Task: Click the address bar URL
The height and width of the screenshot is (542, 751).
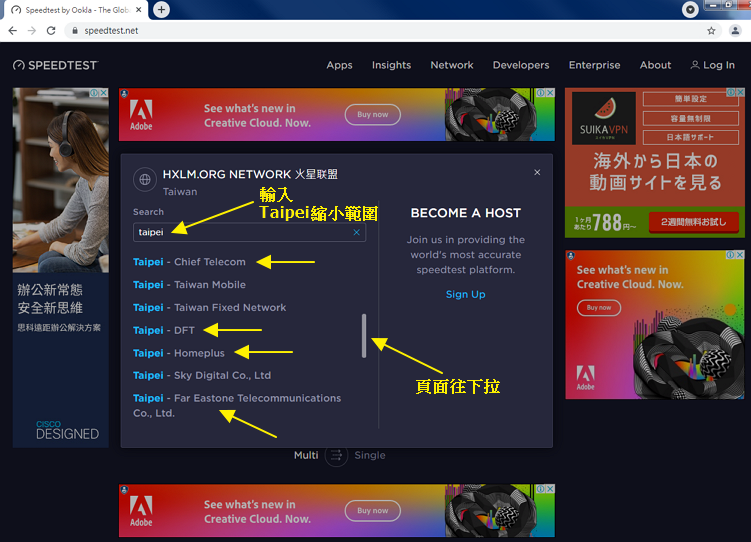Action: (x=111, y=31)
